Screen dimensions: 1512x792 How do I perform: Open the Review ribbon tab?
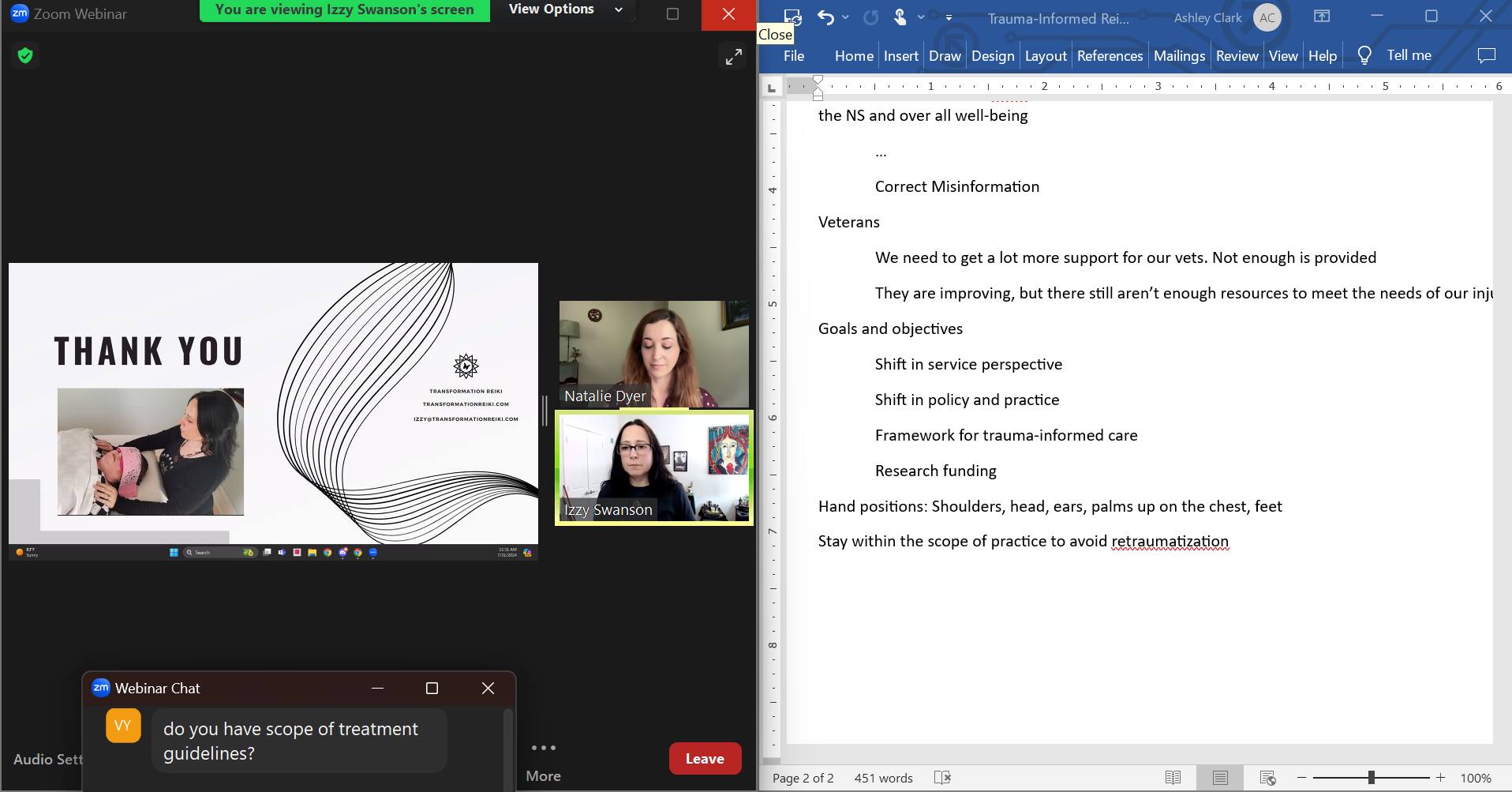point(1237,55)
